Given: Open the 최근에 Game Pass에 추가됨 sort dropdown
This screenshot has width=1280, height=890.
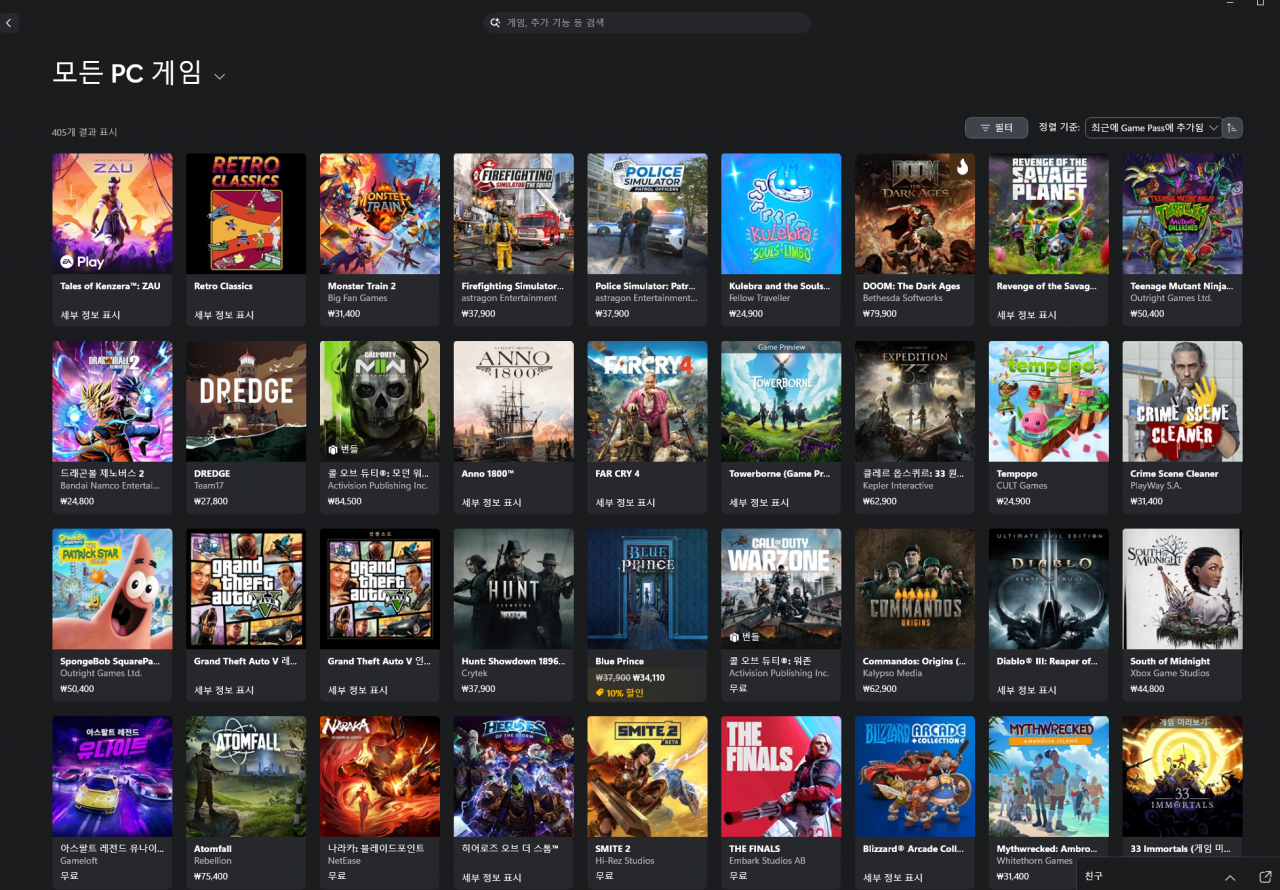Looking at the screenshot, I should point(1153,128).
